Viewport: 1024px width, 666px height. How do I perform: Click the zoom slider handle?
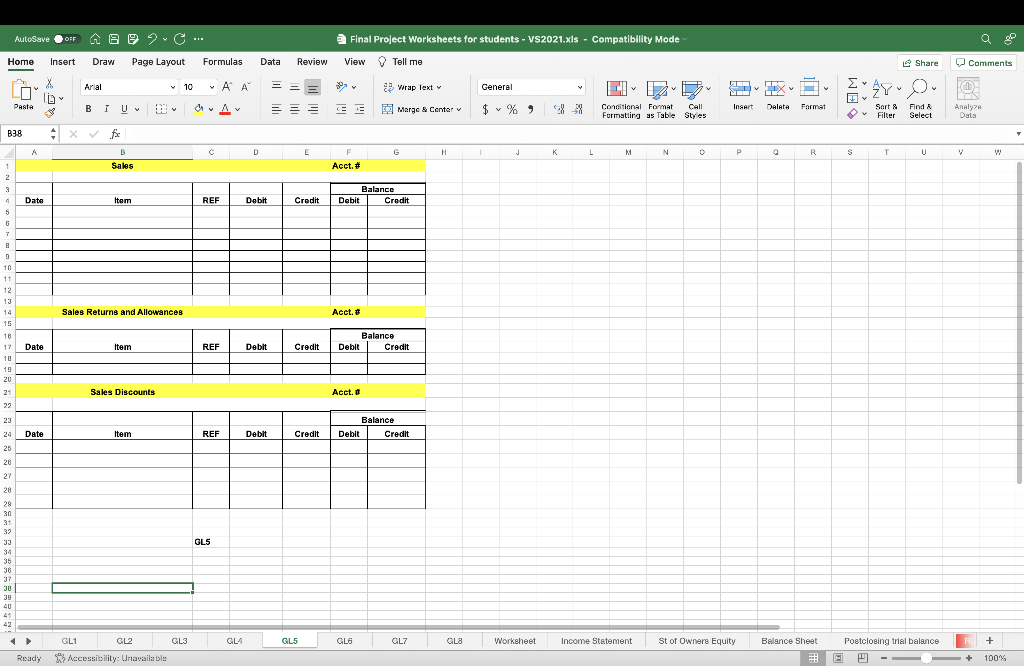(x=926, y=658)
